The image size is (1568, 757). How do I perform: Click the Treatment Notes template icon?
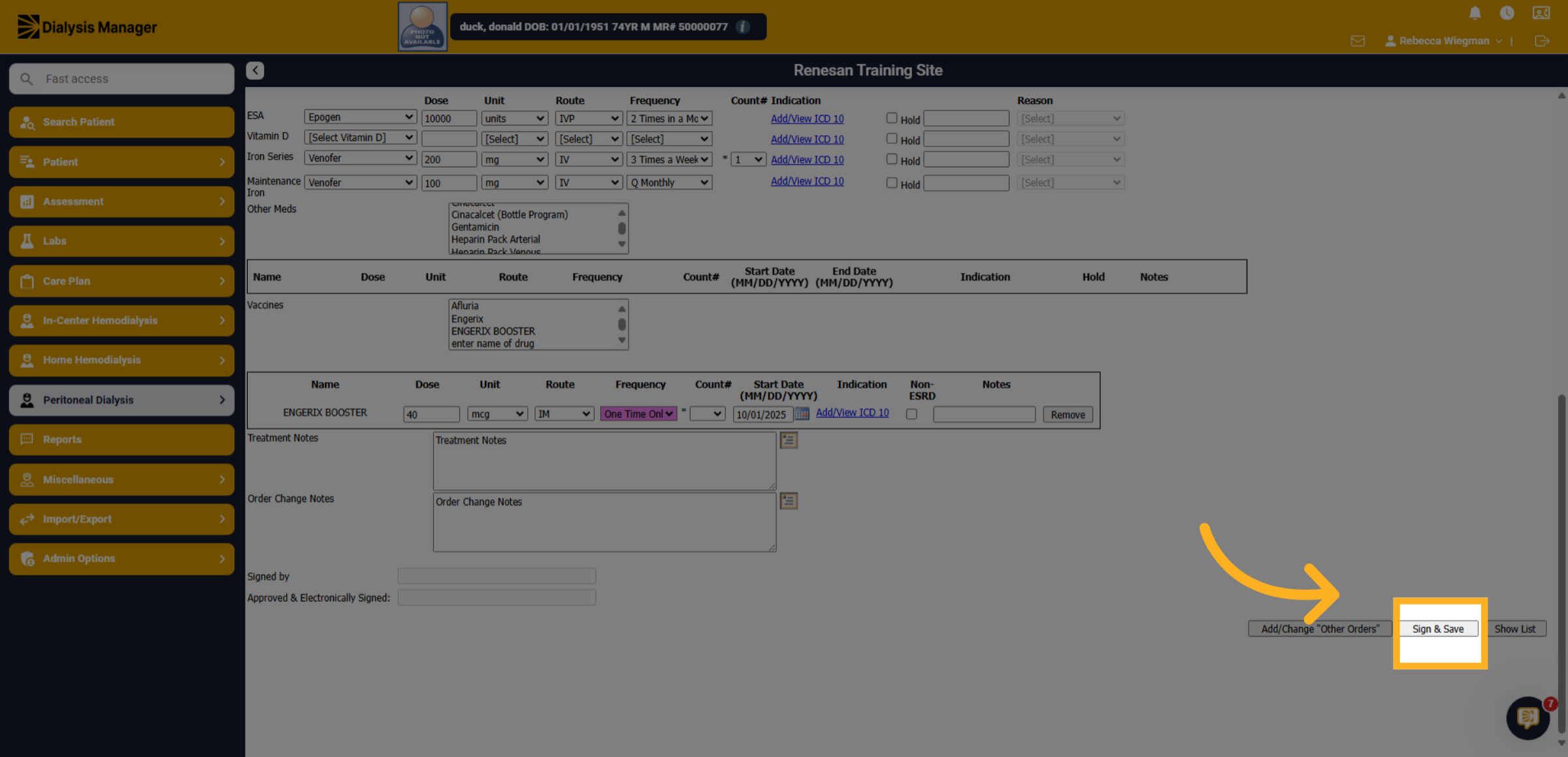(789, 441)
